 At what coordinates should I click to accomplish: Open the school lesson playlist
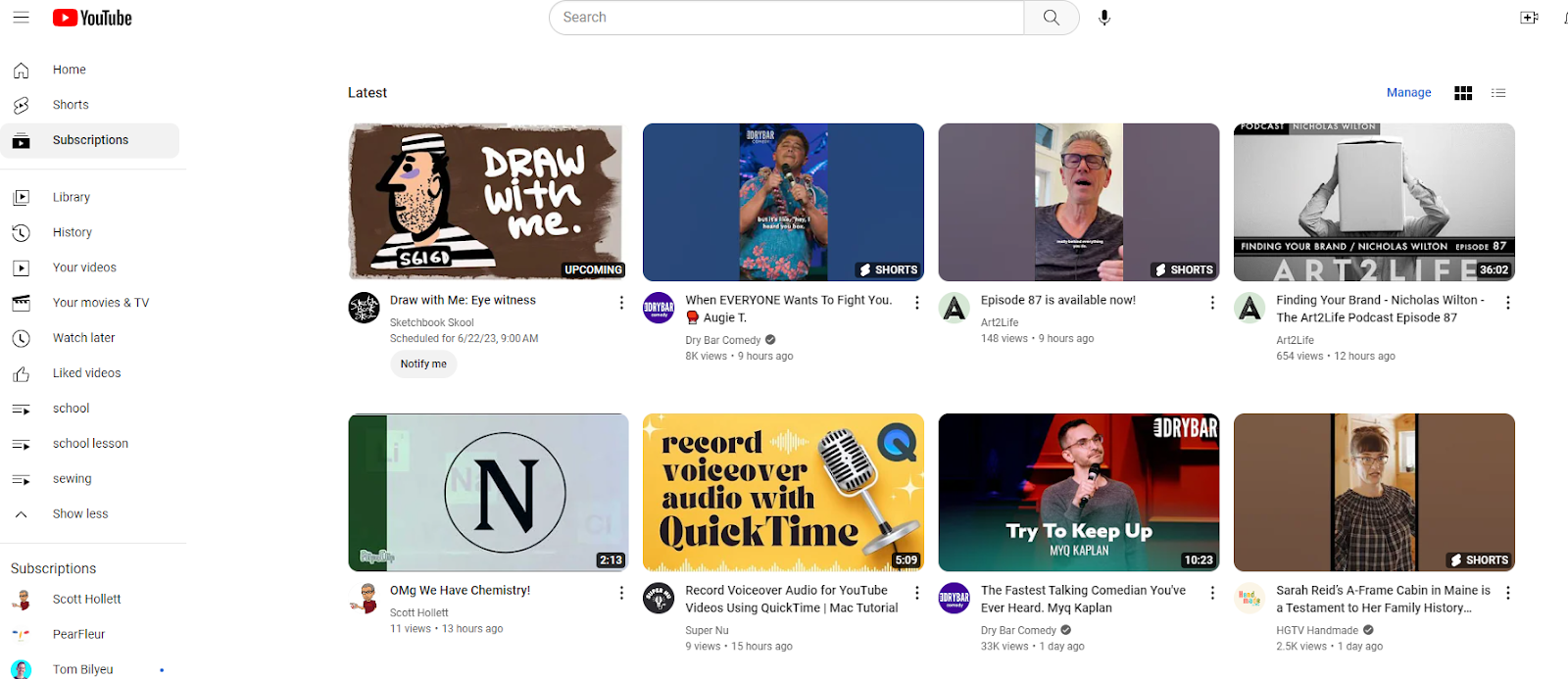coord(90,444)
